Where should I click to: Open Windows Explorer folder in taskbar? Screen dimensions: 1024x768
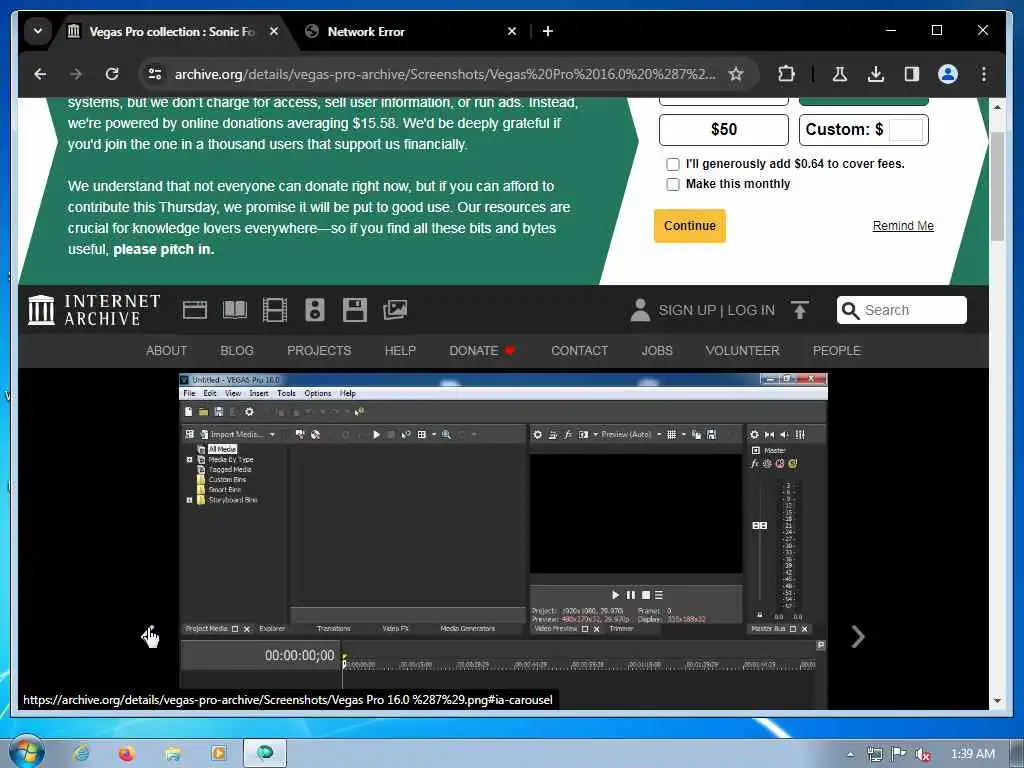pos(172,754)
